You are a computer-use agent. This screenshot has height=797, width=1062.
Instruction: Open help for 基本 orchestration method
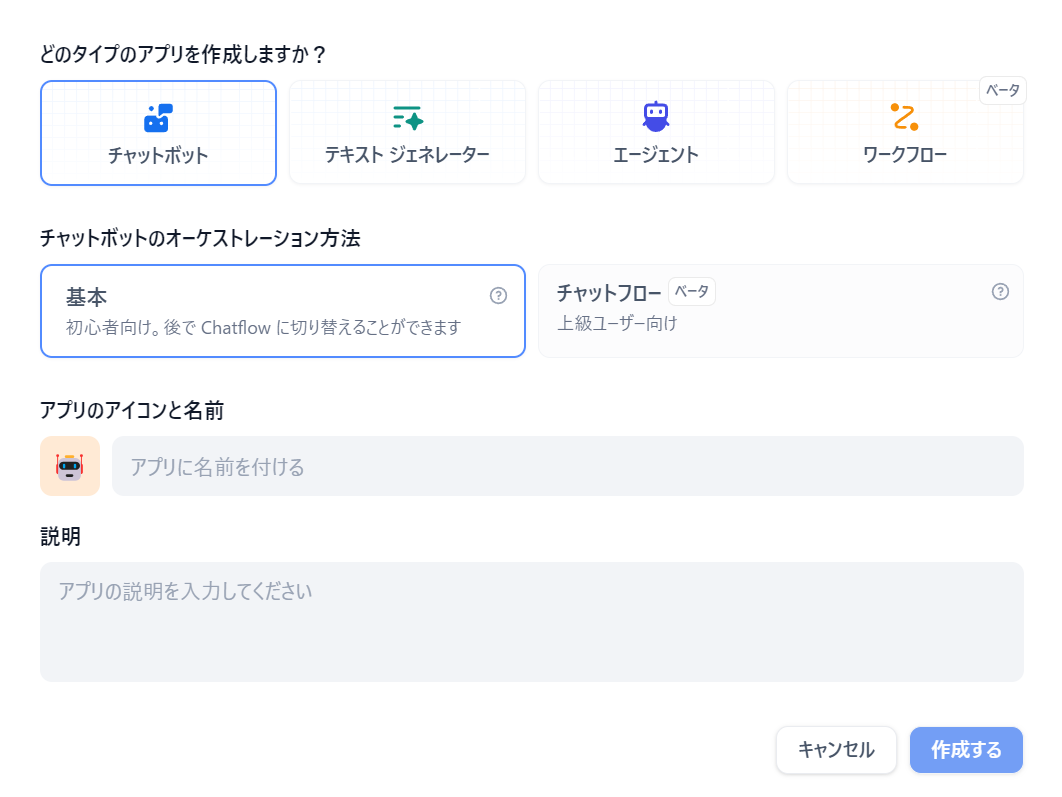click(x=498, y=295)
